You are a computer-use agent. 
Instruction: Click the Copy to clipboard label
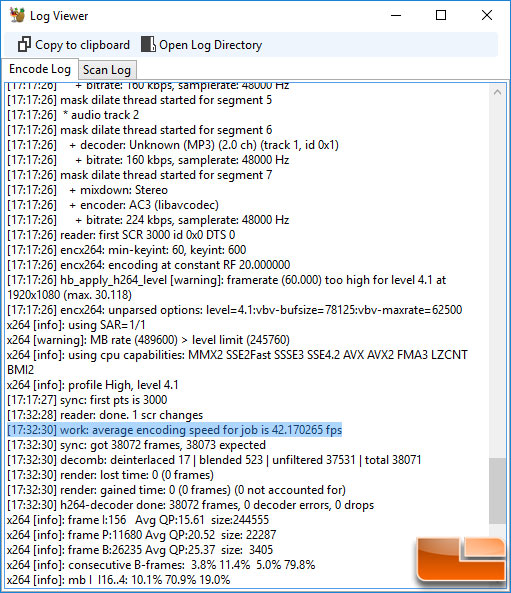tap(82, 45)
